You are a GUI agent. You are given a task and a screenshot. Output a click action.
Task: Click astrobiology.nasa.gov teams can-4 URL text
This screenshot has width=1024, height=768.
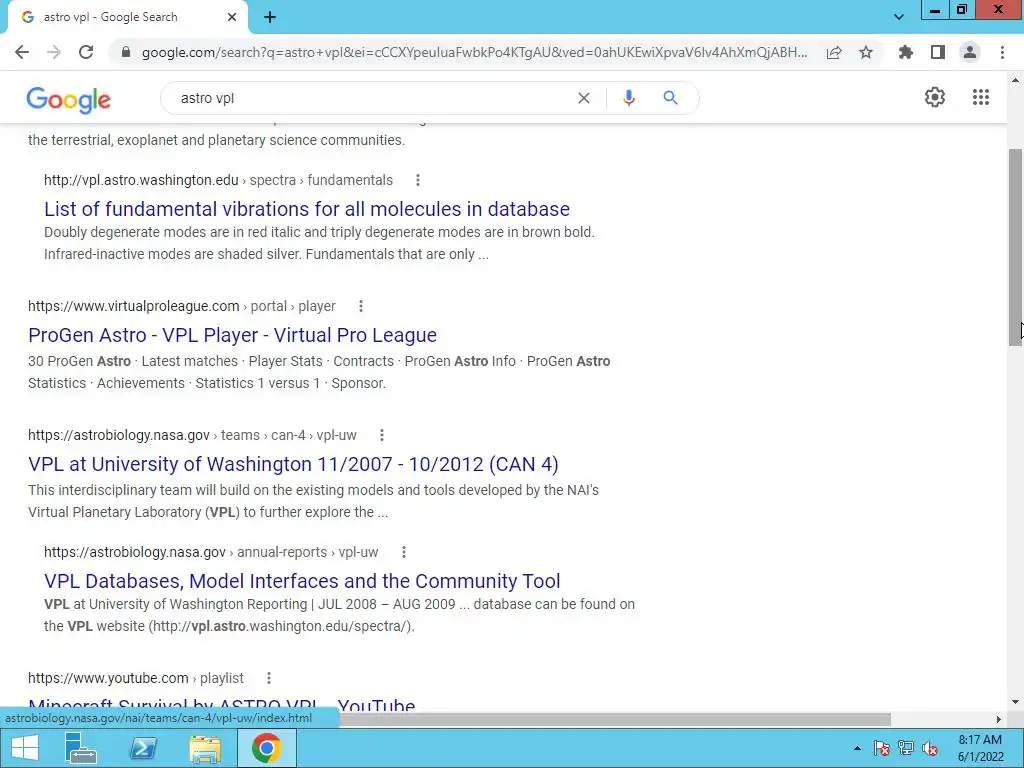pyautogui.click(x=192, y=435)
